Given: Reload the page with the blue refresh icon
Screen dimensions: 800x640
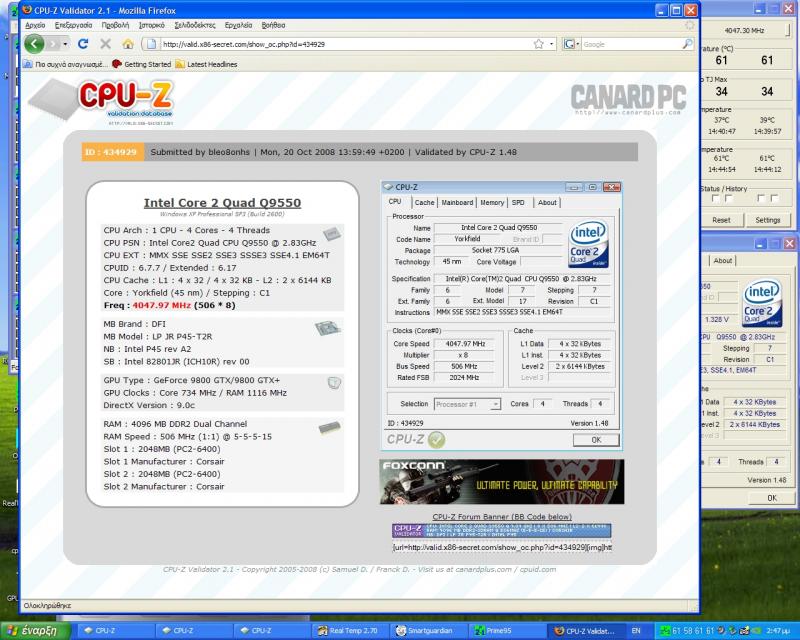Looking at the screenshot, I should coord(83,44).
